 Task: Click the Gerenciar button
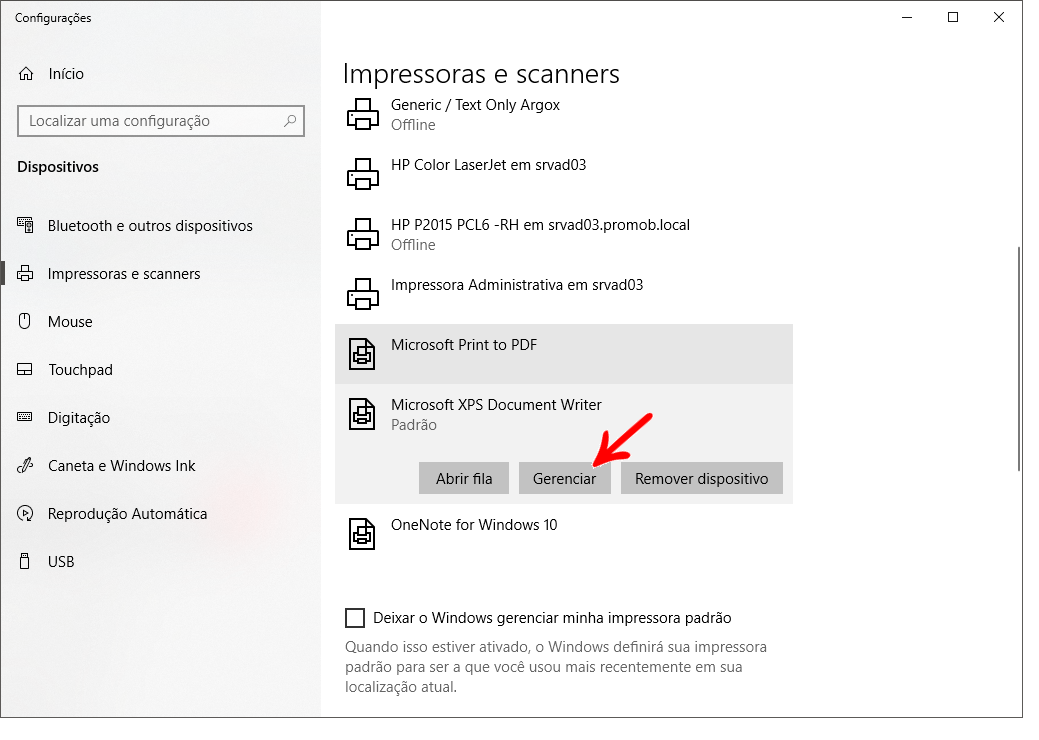[x=565, y=478]
